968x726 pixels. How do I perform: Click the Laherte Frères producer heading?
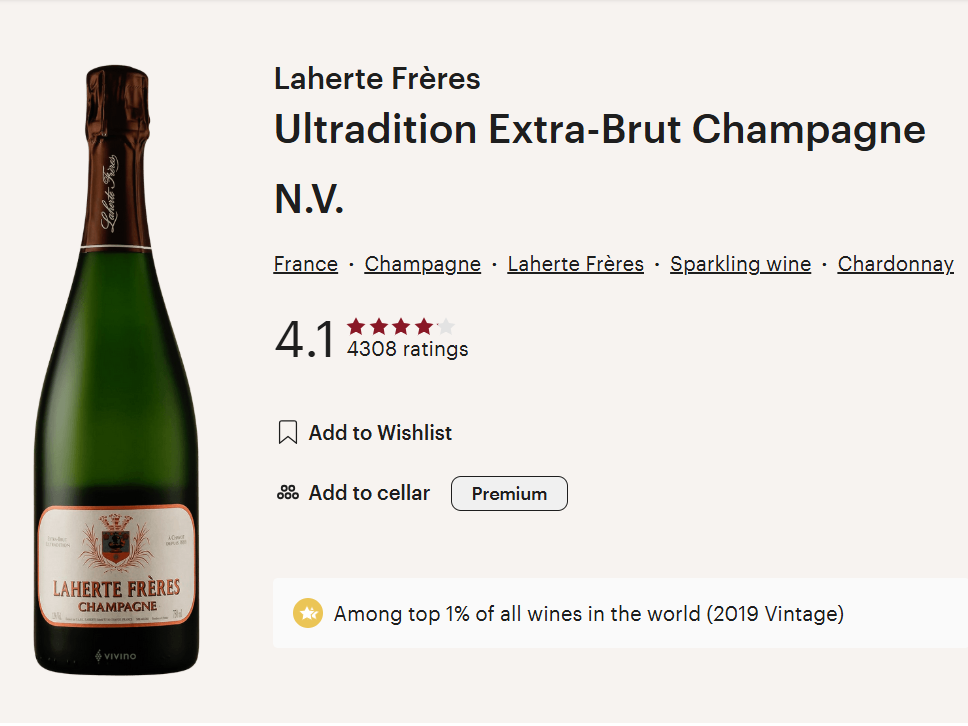click(x=377, y=78)
